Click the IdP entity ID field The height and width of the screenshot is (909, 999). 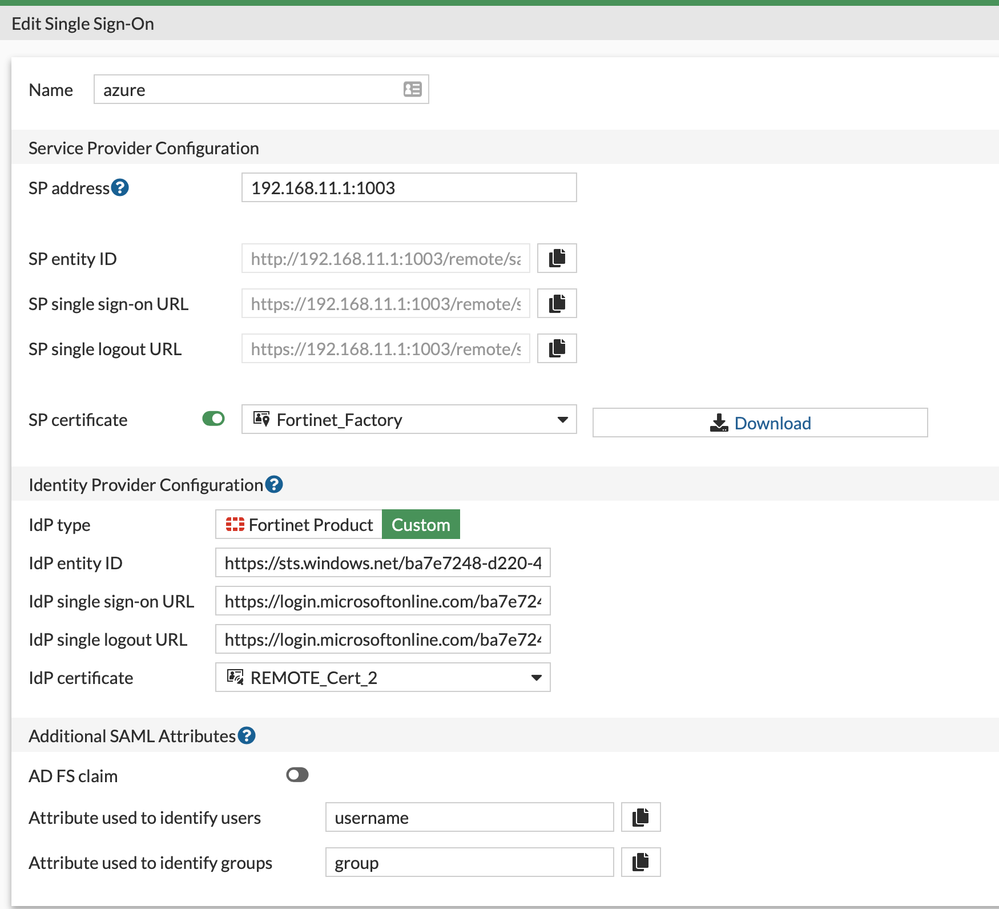(x=383, y=563)
